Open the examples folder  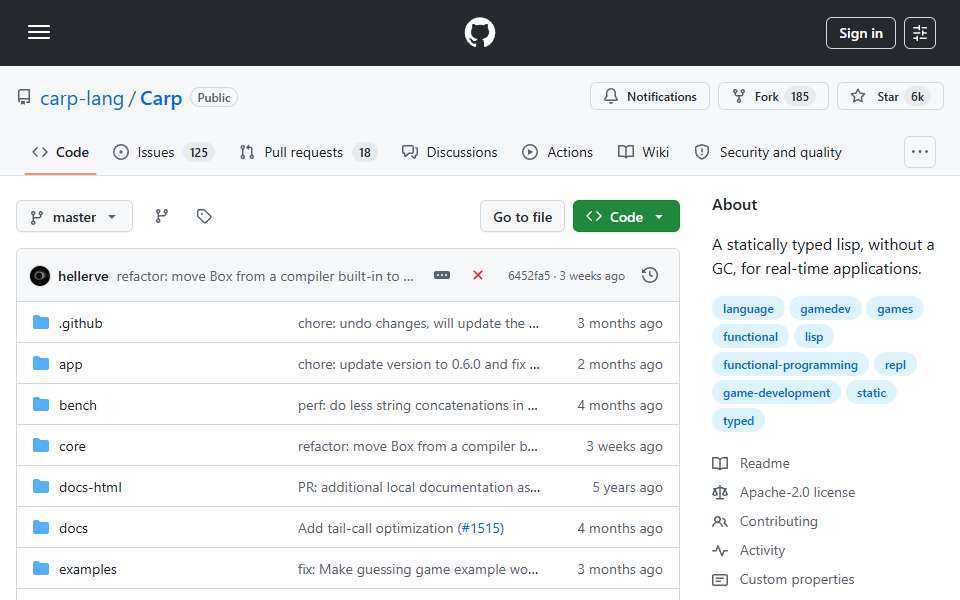88,569
